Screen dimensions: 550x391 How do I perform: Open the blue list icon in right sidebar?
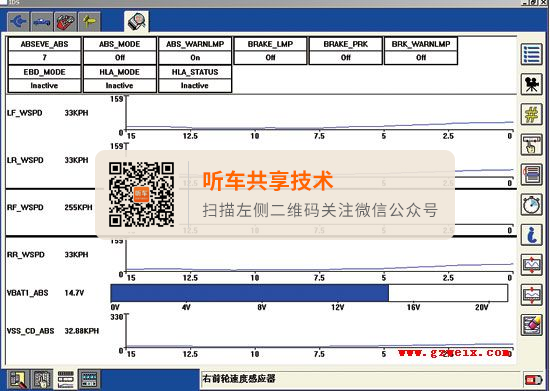coord(531,54)
